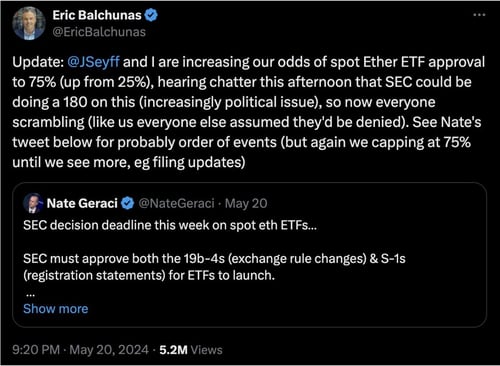View the 5.2M Views count

tap(191, 350)
